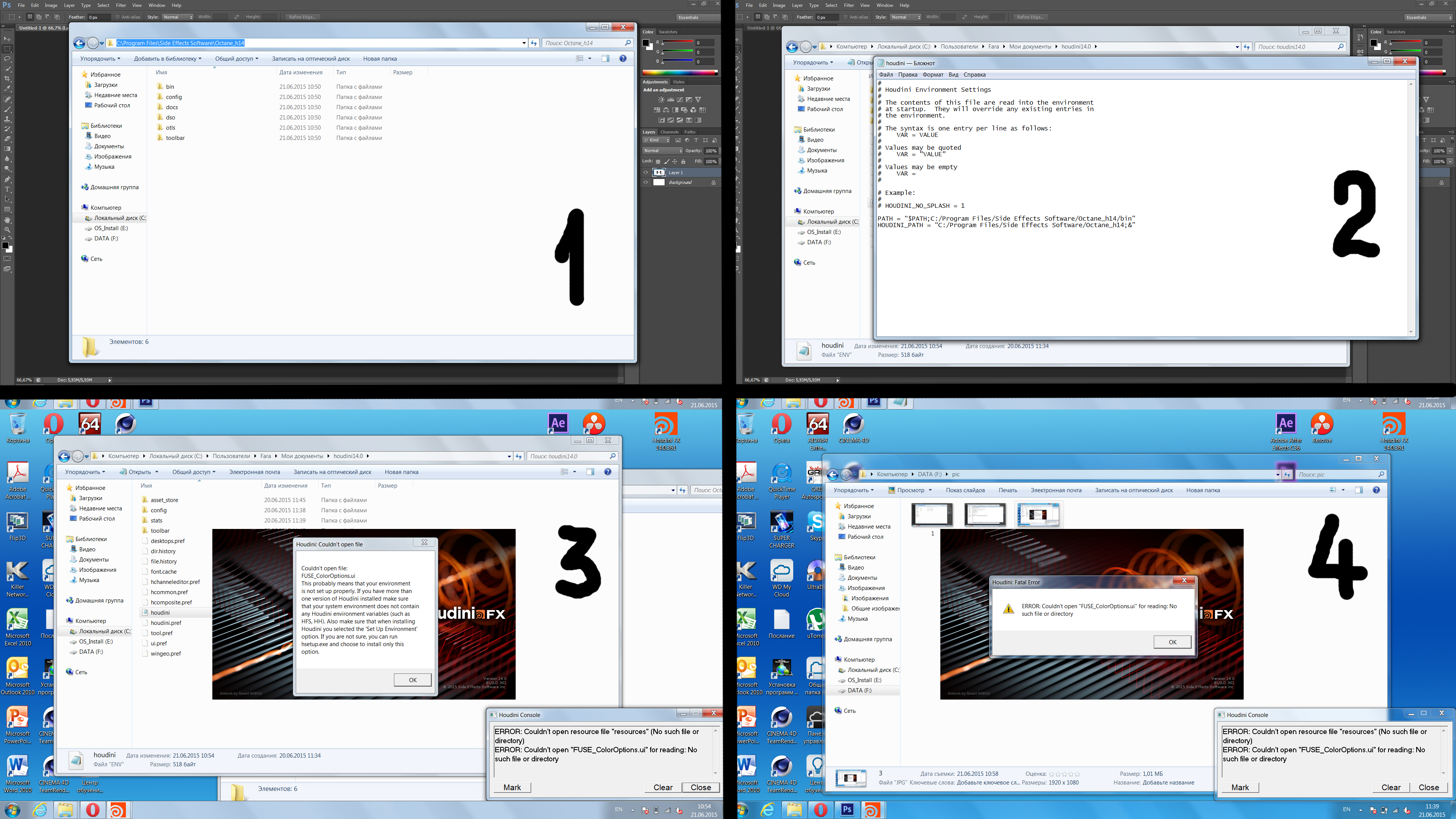Open Kind filter dropdown in Layers panel
1456x819 pixels.
point(656,140)
